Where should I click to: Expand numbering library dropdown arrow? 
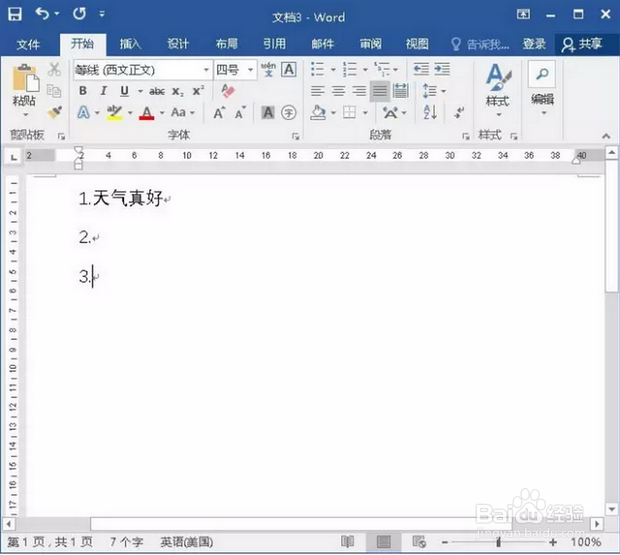tap(365, 70)
